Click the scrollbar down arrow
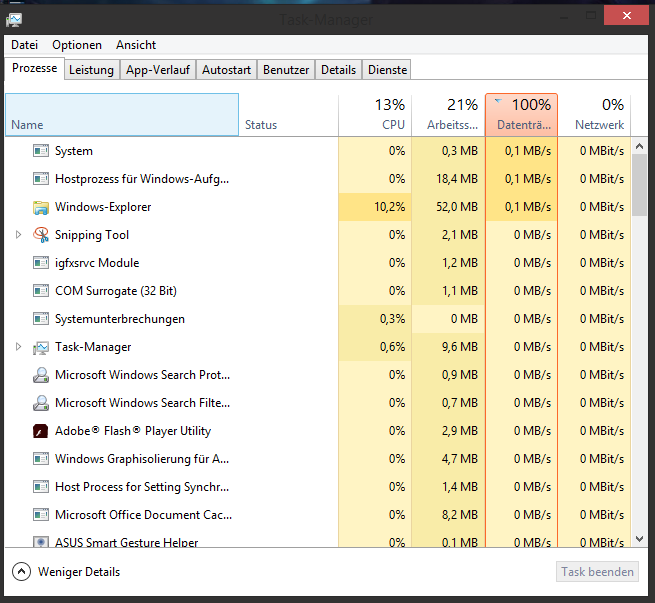This screenshot has width=655, height=603. click(x=639, y=539)
